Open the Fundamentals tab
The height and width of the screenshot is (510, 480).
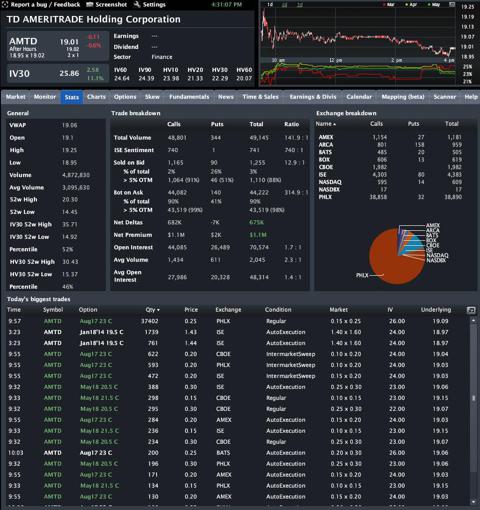pyautogui.click(x=189, y=97)
